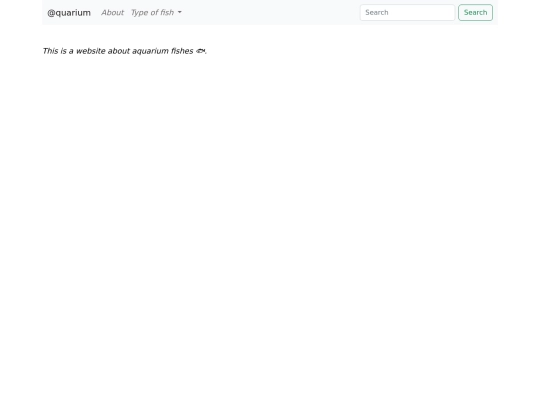Focus the Search input field
This screenshot has width=540, height=405.
407,12
